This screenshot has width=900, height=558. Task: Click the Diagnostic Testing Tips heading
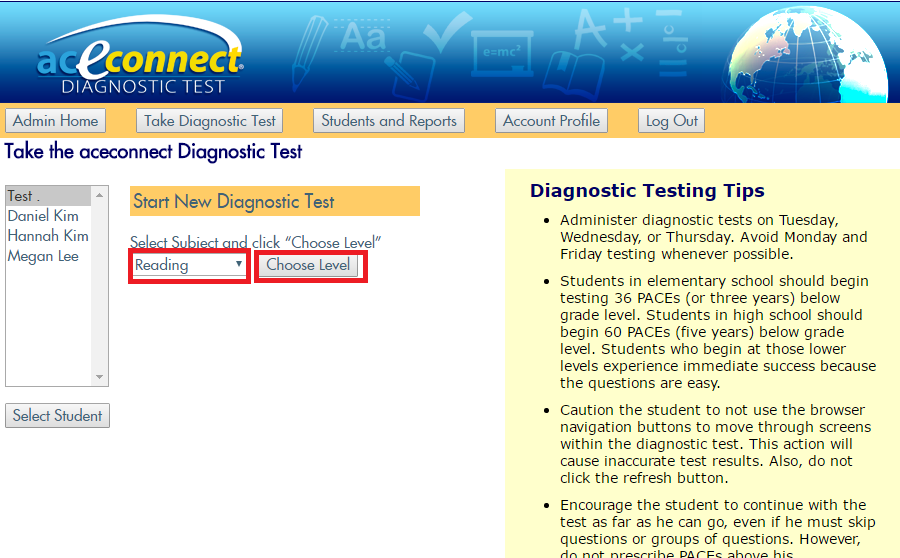click(647, 191)
